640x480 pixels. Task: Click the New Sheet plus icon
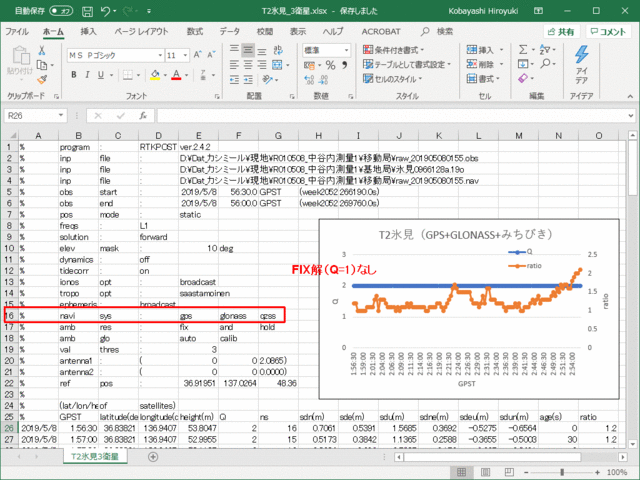(x=153, y=457)
